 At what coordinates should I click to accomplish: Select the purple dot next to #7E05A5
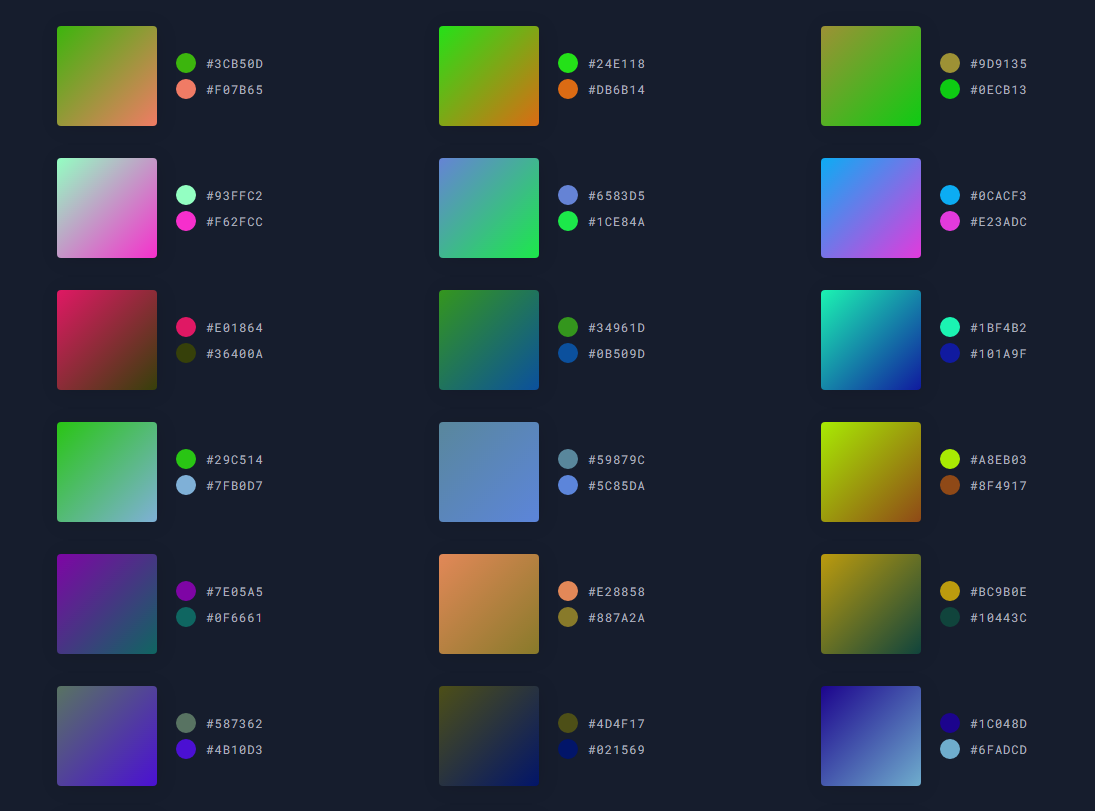coord(186,591)
